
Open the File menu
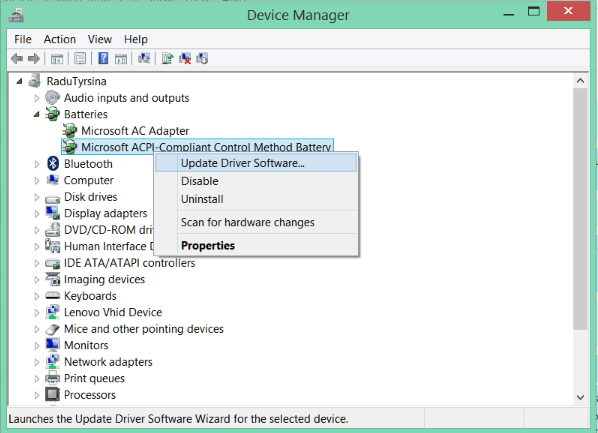click(23, 39)
